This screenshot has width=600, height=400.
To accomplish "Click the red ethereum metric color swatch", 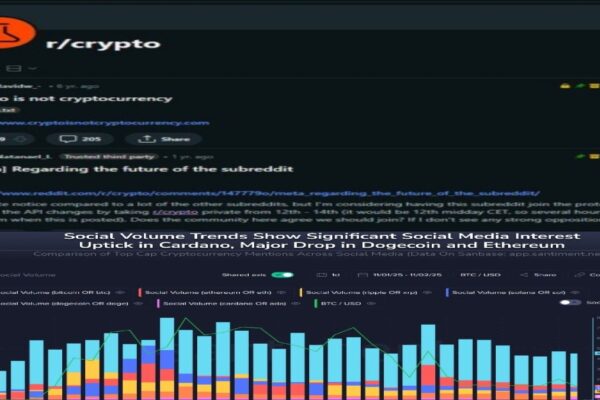I will pos(140,292).
